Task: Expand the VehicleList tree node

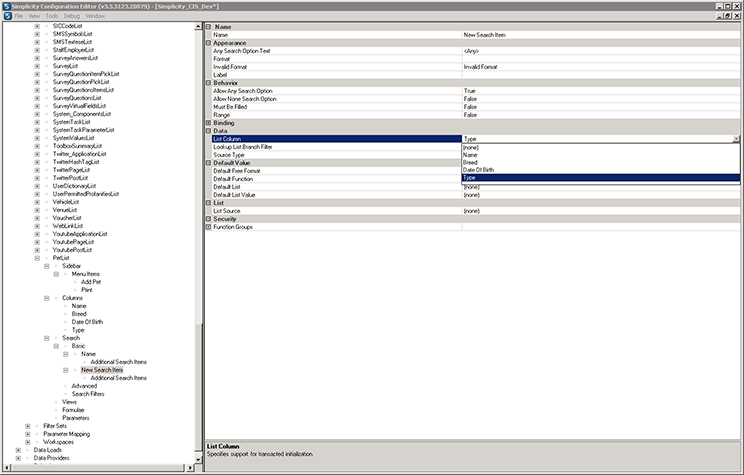Action: click(x=37, y=202)
